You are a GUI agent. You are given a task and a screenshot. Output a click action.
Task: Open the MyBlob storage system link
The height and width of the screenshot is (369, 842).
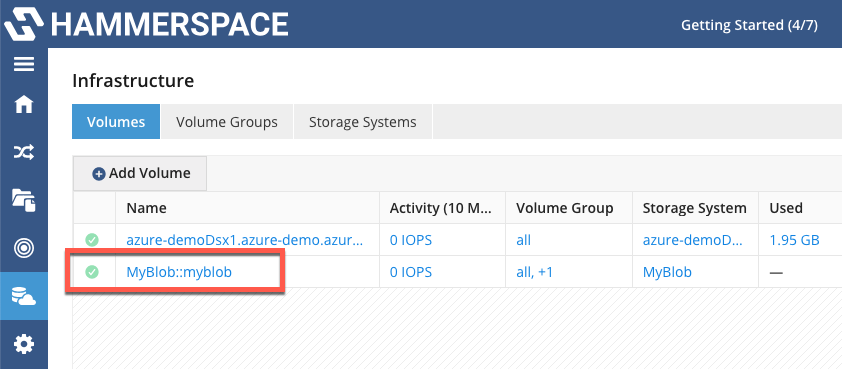coord(667,272)
